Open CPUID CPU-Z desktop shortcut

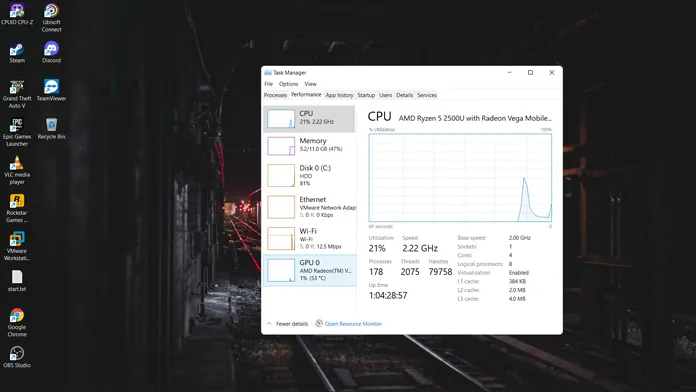point(17,14)
